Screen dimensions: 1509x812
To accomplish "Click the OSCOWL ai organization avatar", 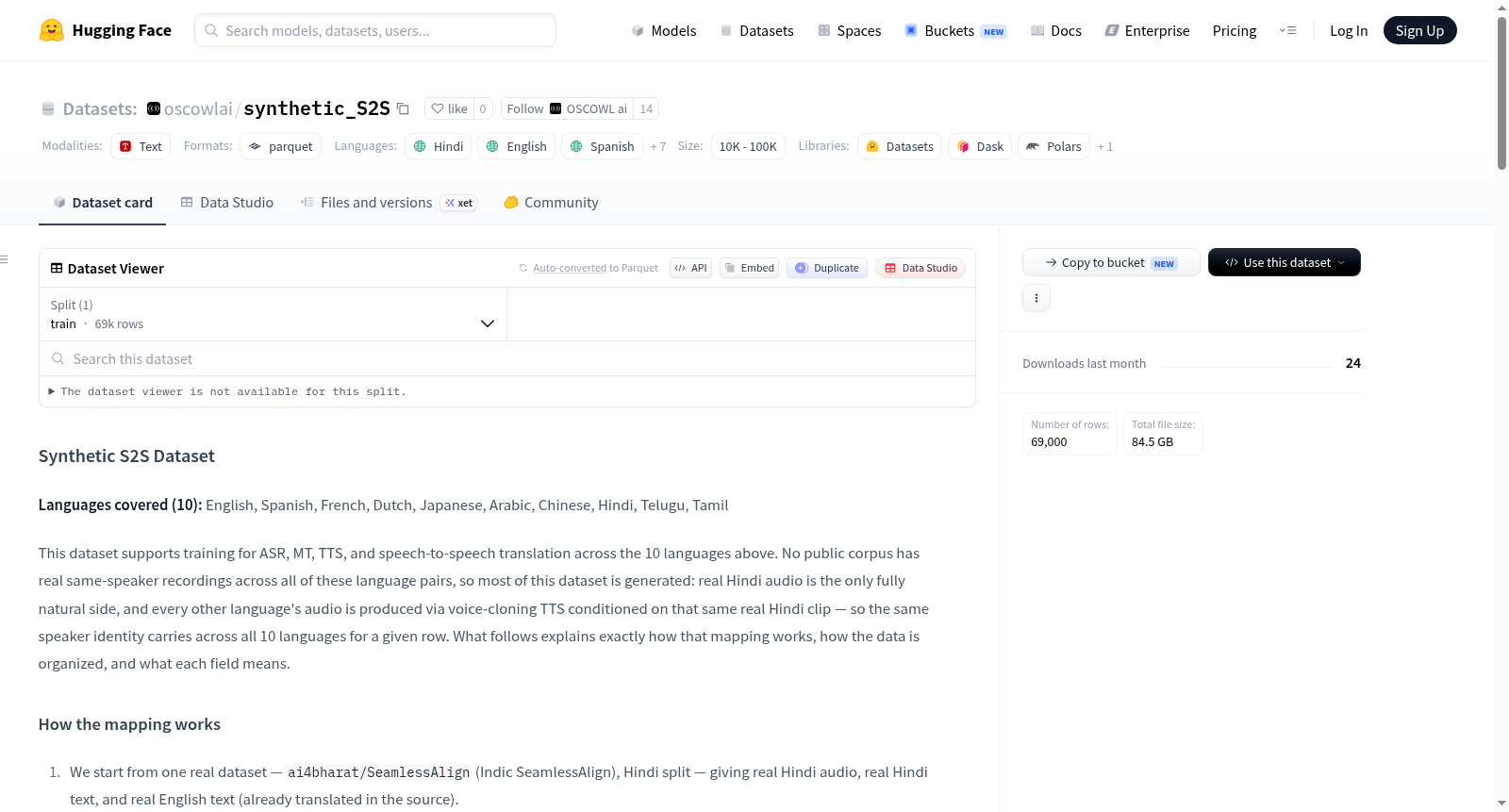I will (556, 108).
